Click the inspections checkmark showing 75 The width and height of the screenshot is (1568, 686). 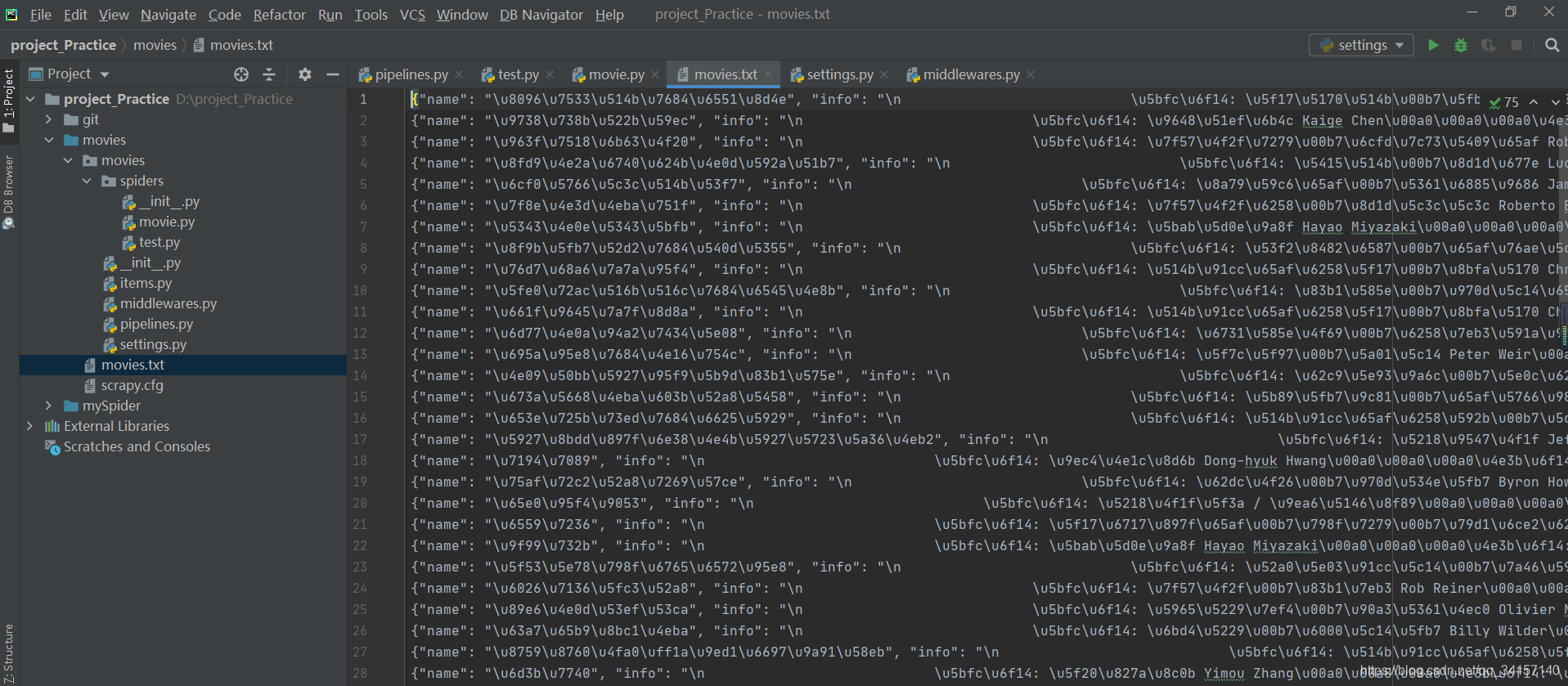(1503, 102)
